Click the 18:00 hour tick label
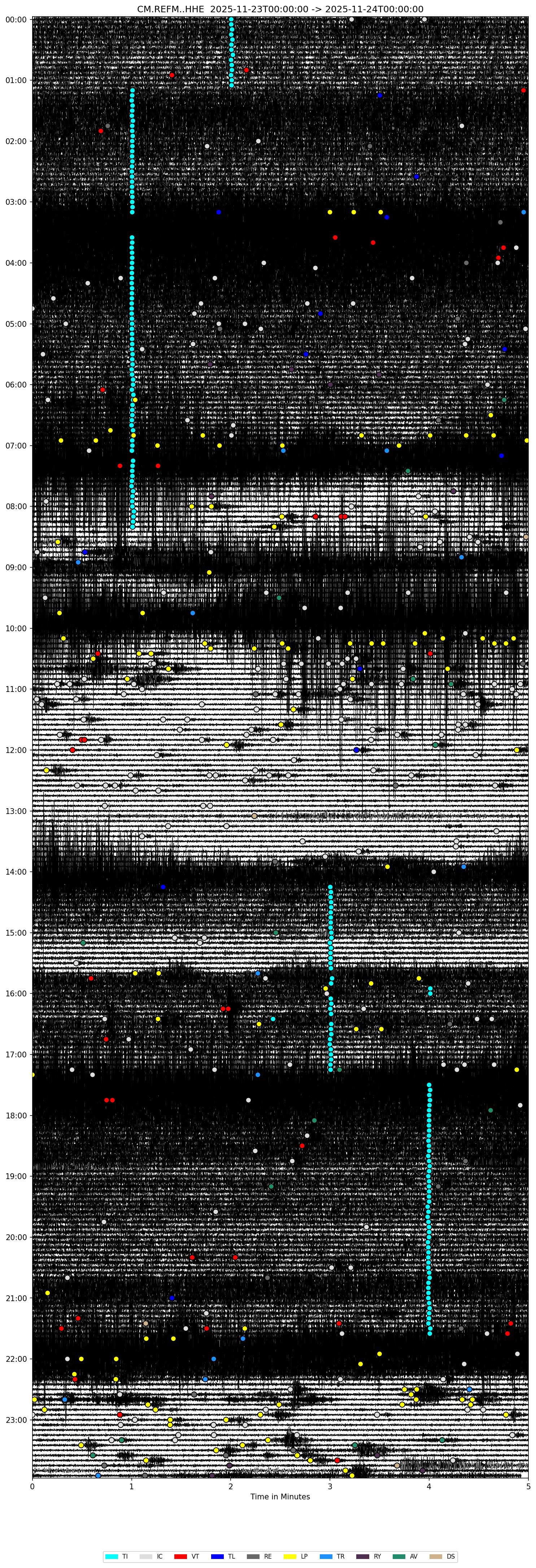Viewport: 536px width, 1568px height. pos(15,1115)
